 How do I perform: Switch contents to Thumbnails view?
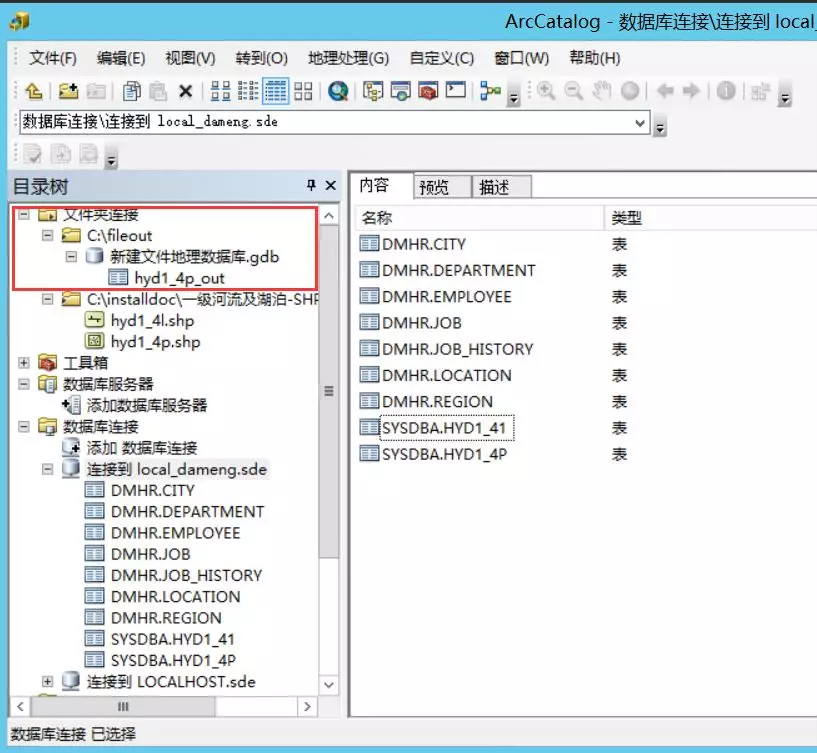click(303, 91)
